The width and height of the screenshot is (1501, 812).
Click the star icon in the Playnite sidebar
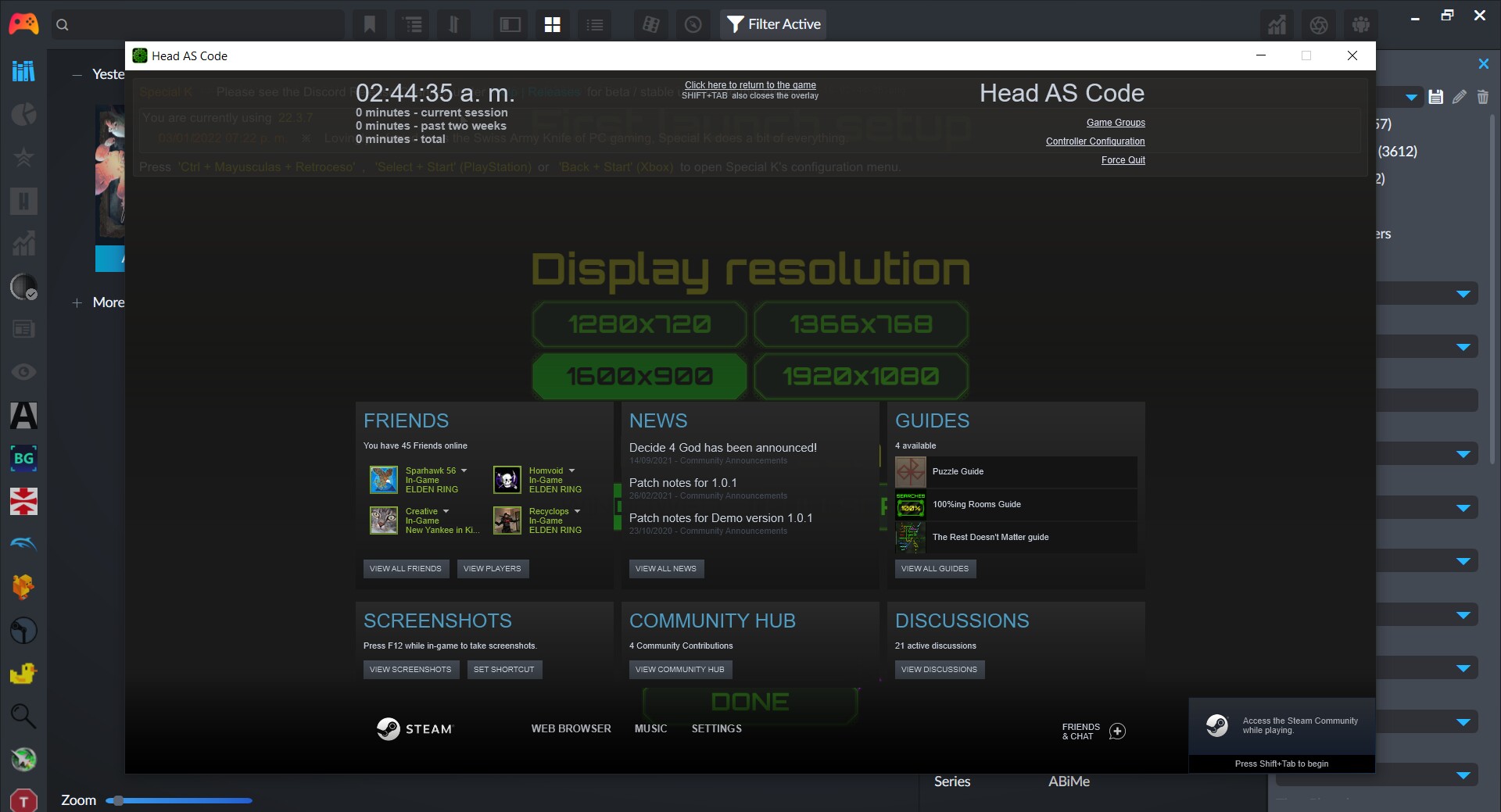pyautogui.click(x=23, y=157)
